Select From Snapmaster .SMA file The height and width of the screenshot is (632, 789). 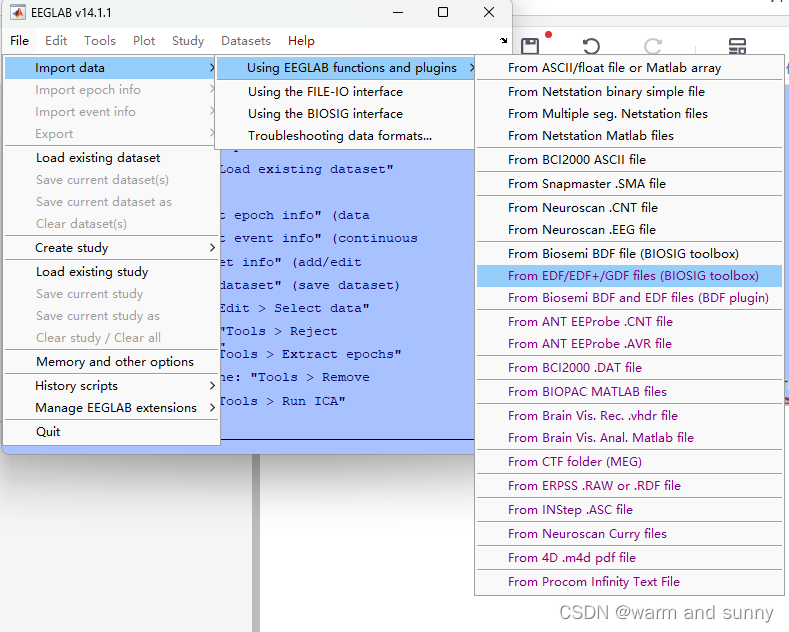pos(629,184)
